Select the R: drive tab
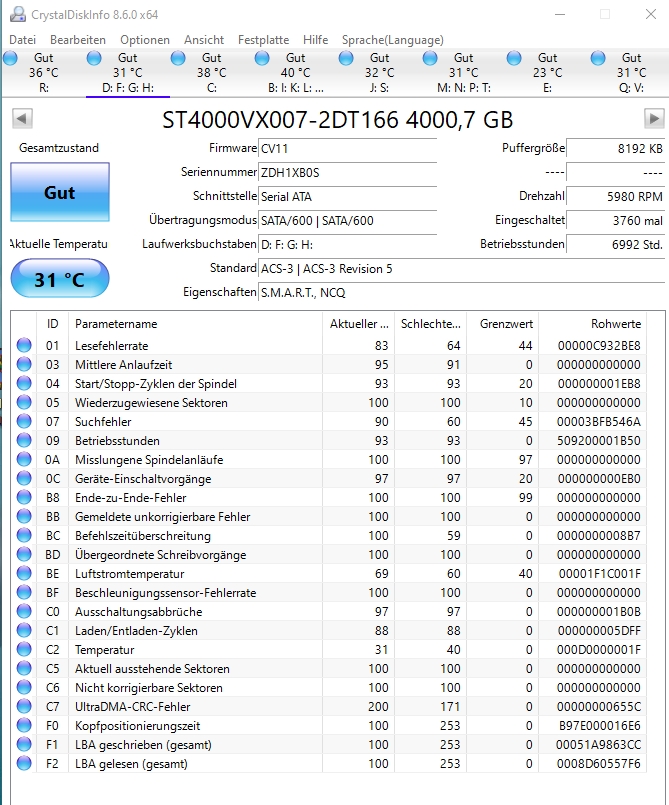The image size is (669, 805). (44, 72)
